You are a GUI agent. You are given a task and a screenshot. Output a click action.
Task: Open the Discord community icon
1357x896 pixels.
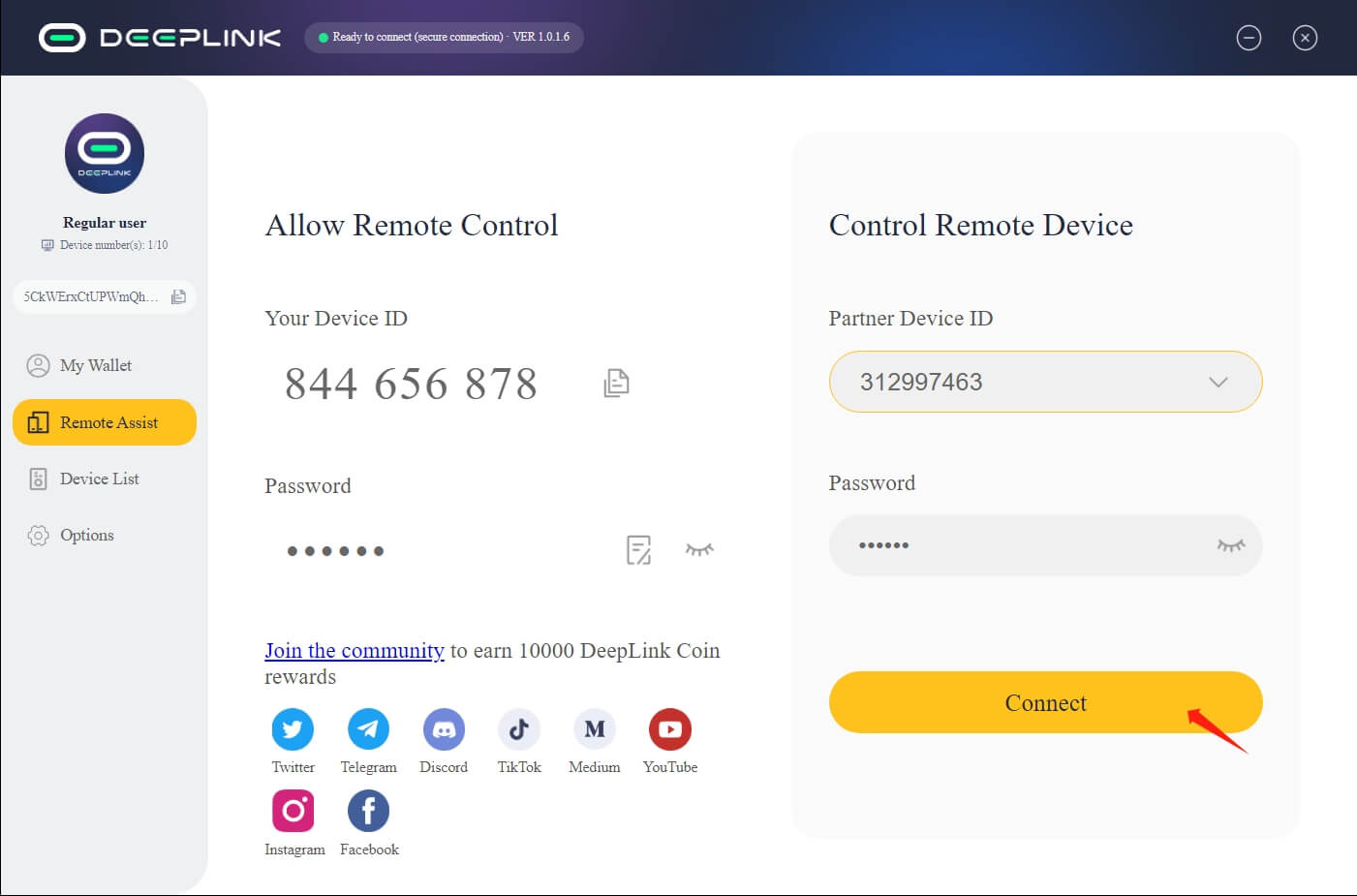click(444, 729)
